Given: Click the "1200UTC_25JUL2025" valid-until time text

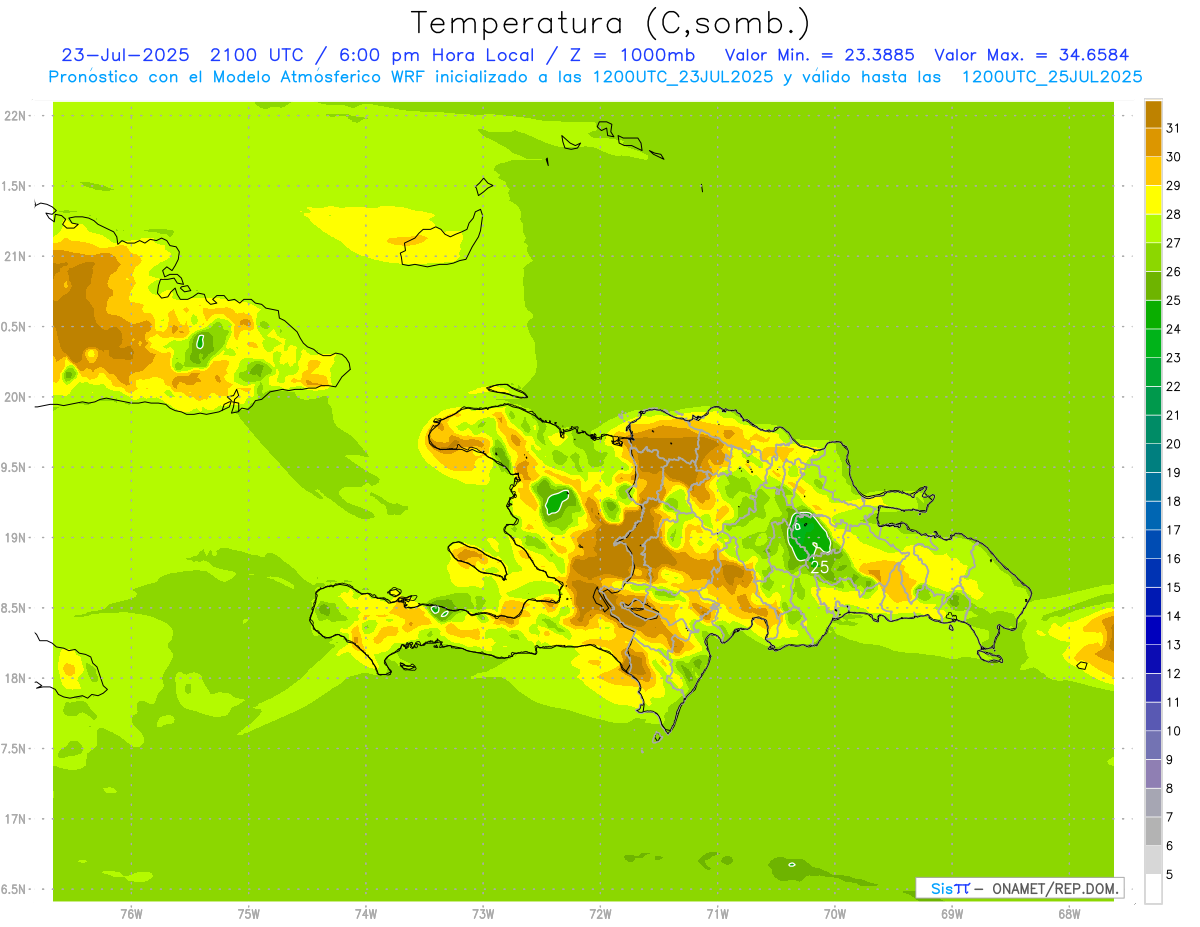Looking at the screenshot, I should click(x=1051, y=77).
